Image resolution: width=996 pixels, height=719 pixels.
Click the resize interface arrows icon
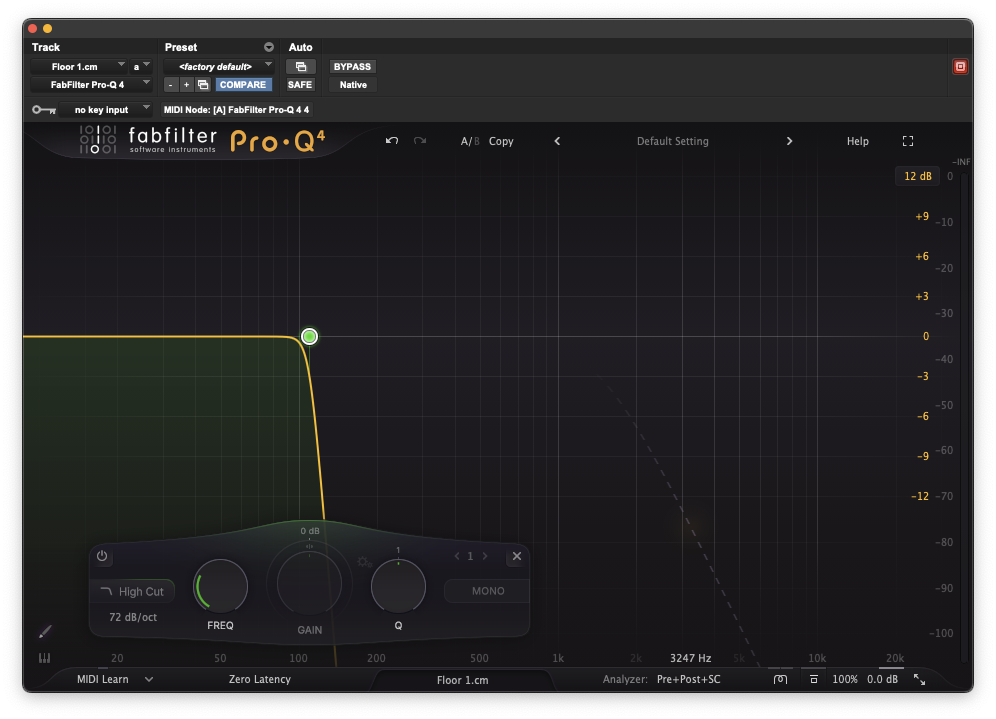919,679
